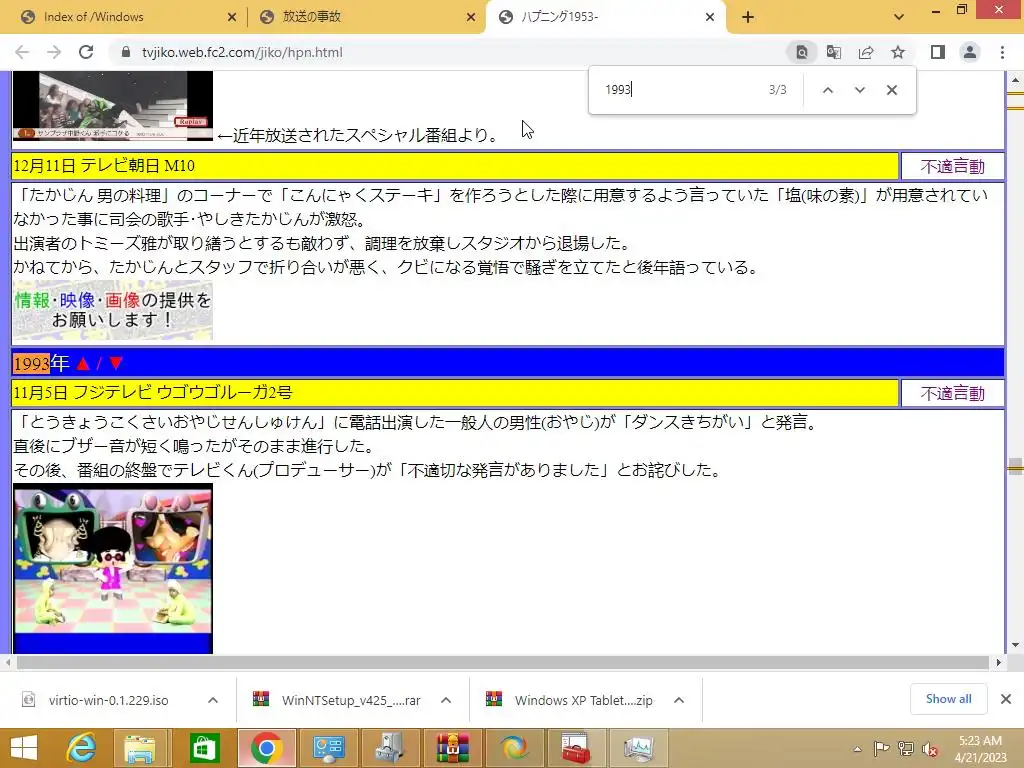The height and width of the screenshot is (768, 1024).
Task: Open the Windows Start menu
Action: pyautogui.click(x=24, y=748)
